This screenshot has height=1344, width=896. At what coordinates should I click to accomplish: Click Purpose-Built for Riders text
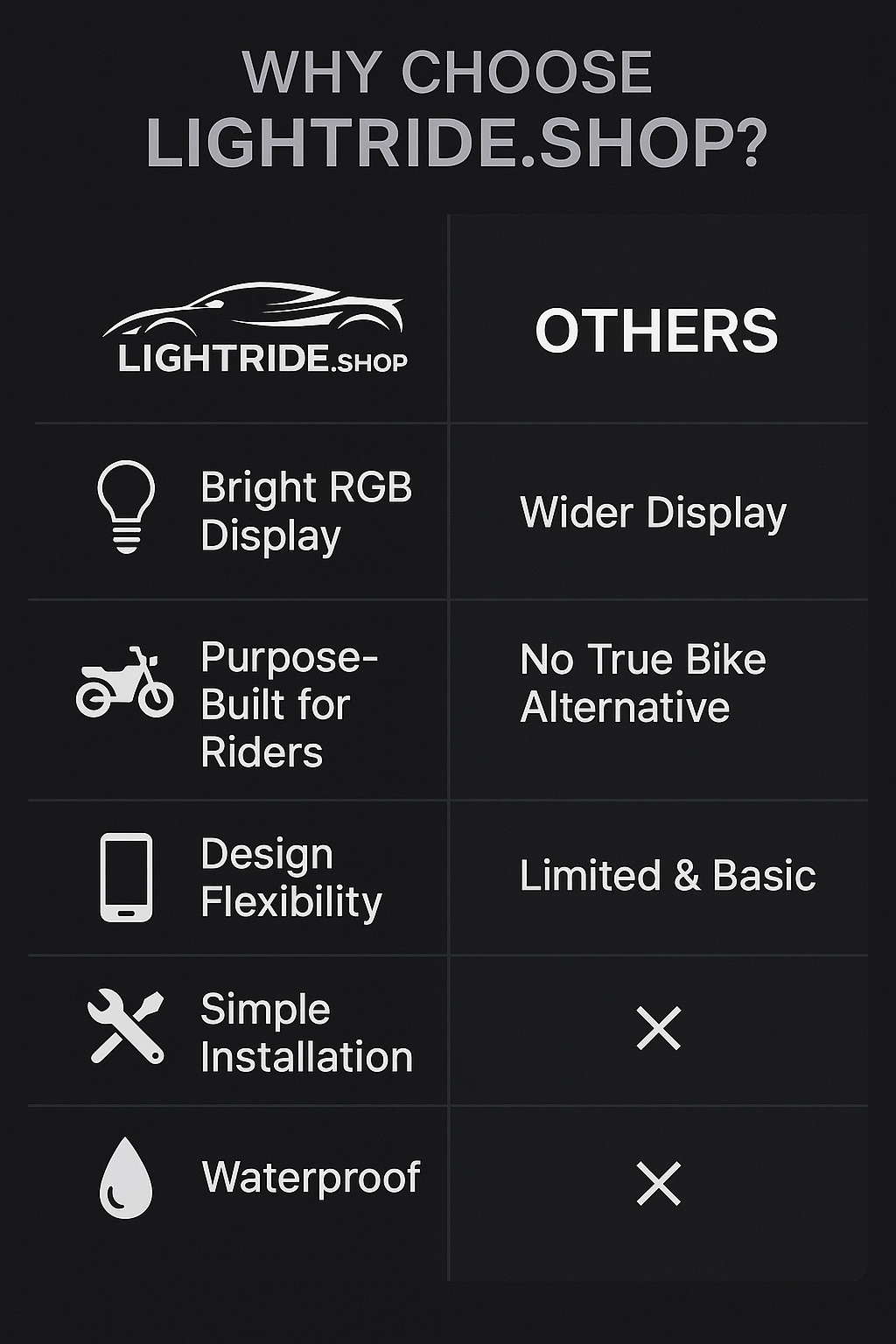point(289,704)
